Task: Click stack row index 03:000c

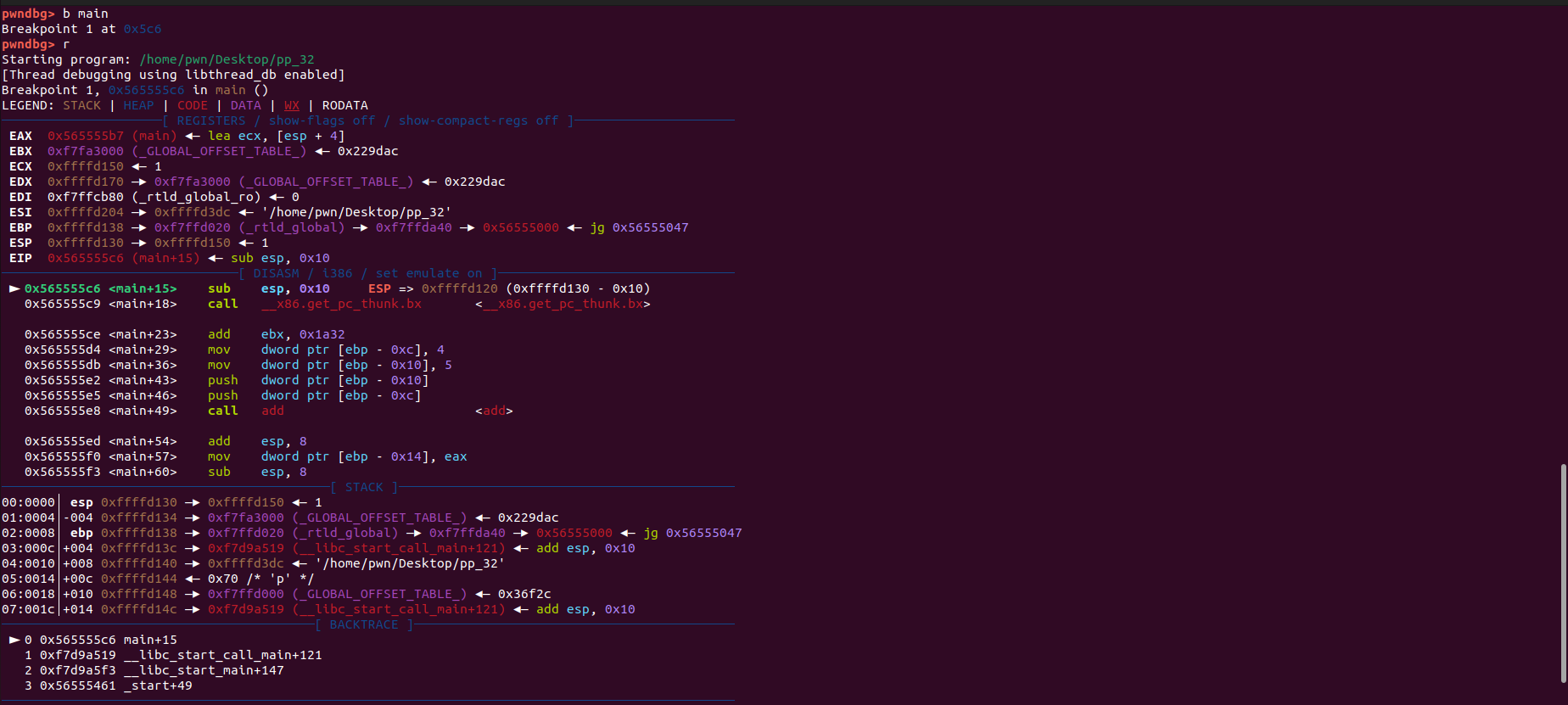Action: 28,548
